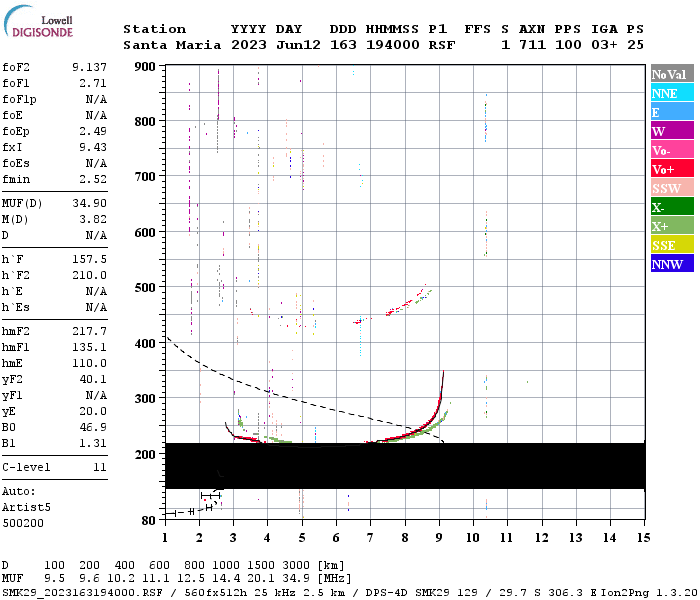Click the foF1 value 2.71
Viewport: 700px width, 600px height.
click(93, 83)
